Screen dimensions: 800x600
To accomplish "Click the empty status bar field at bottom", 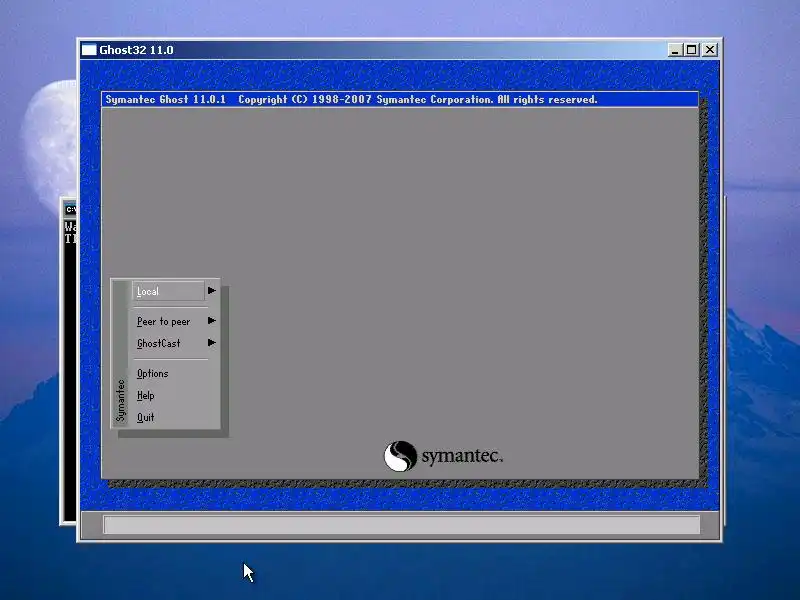I will [x=402, y=524].
